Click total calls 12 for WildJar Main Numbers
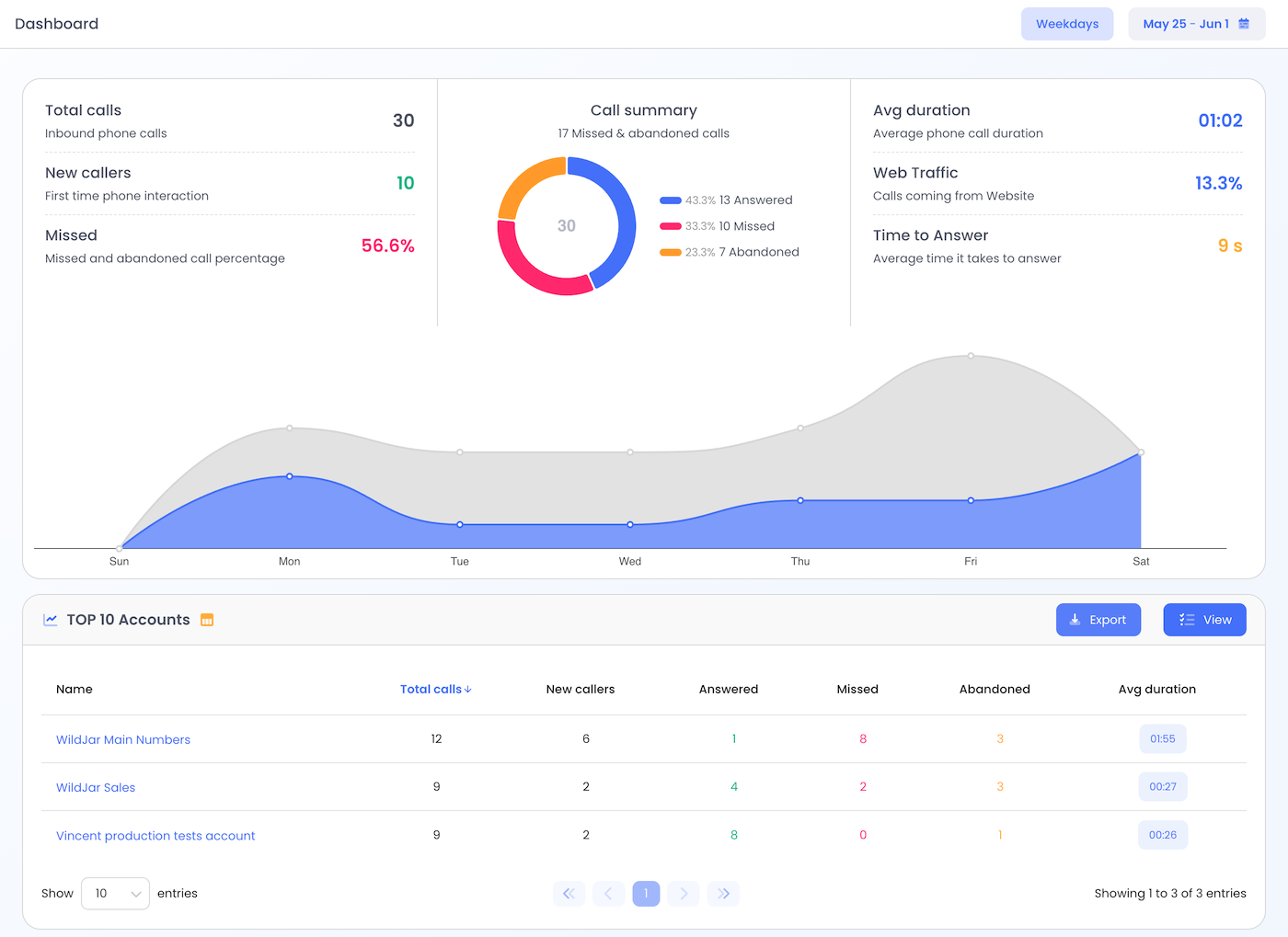The width and height of the screenshot is (1288, 937). [436, 739]
